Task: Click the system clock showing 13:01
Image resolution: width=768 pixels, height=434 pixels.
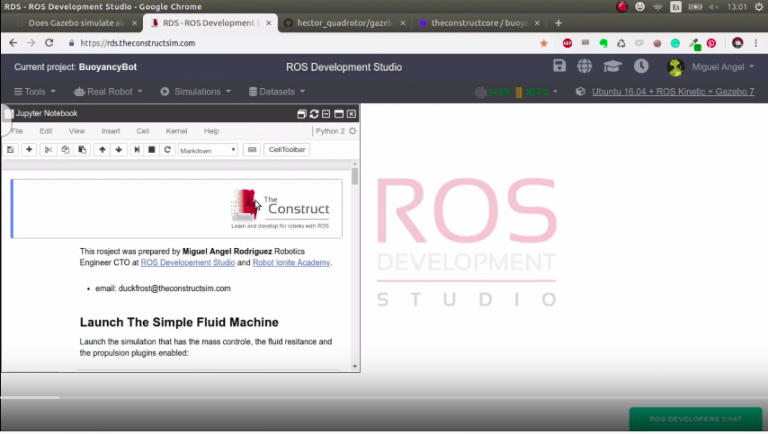Action: (x=737, y=7)
